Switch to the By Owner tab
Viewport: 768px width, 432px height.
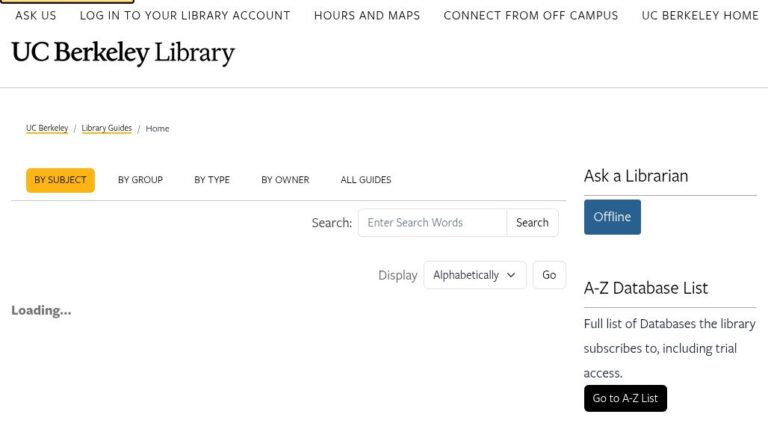[x=285, y=180]
